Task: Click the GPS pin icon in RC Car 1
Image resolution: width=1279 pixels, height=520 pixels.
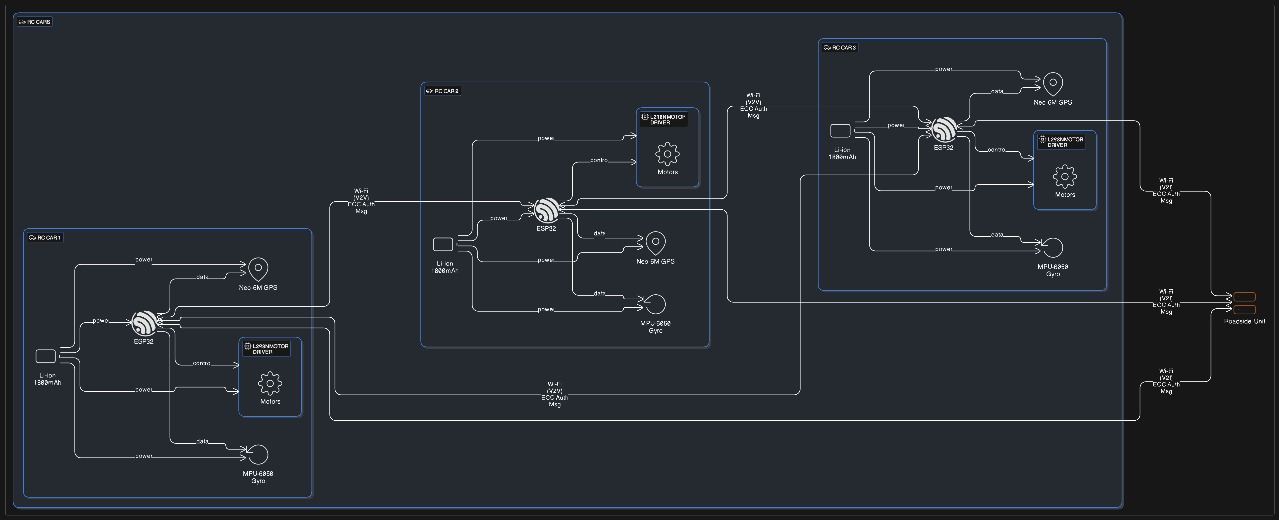Action: [258, 268]
